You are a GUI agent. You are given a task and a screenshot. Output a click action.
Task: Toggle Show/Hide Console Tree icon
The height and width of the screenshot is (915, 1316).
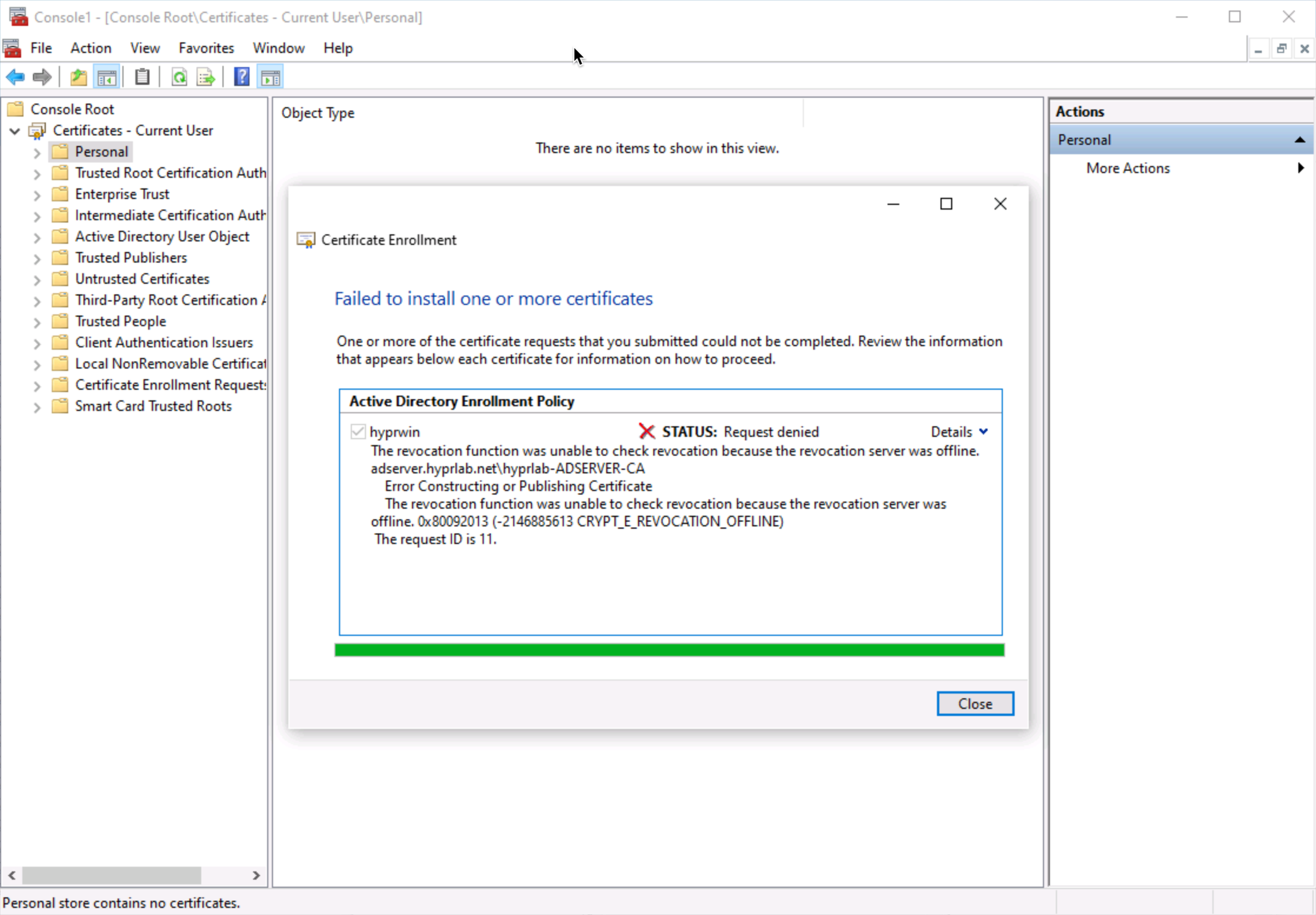click(107, 77)
